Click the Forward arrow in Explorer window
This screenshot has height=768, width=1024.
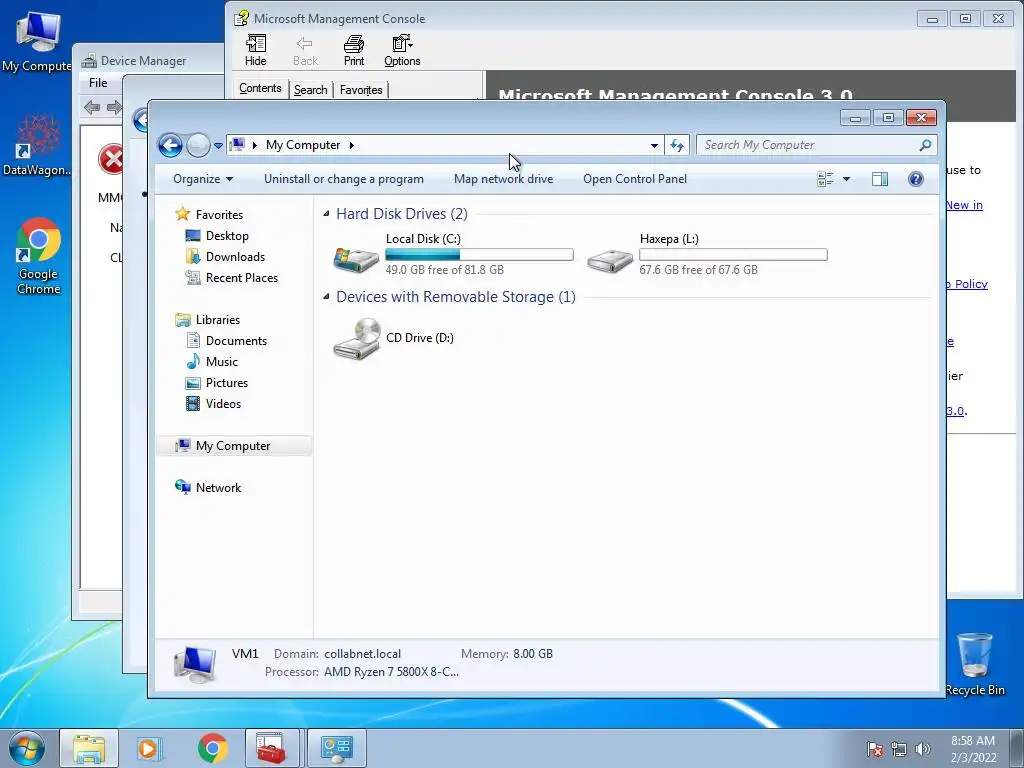point(198,145)
